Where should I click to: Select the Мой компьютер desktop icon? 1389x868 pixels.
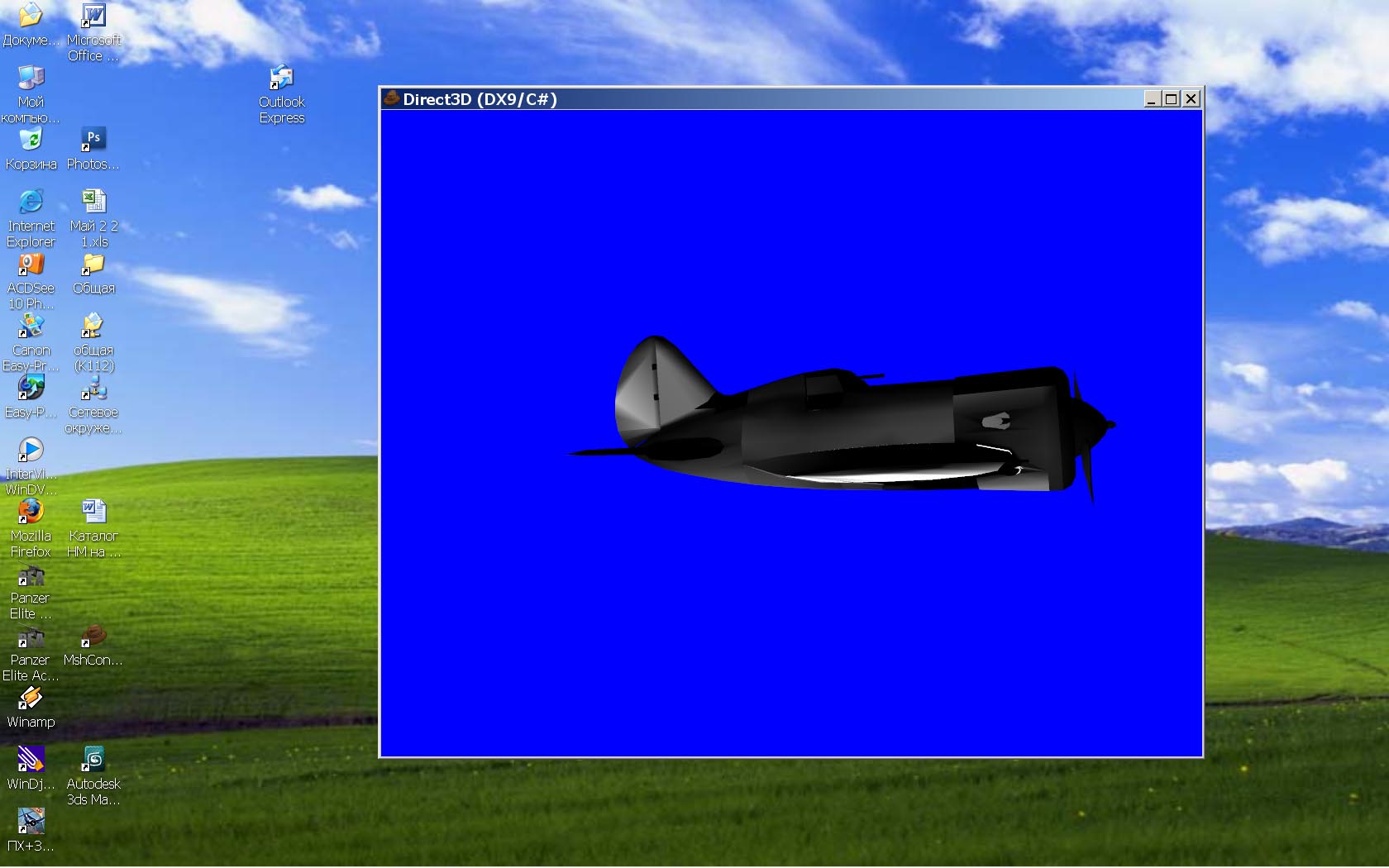point(31,94)
